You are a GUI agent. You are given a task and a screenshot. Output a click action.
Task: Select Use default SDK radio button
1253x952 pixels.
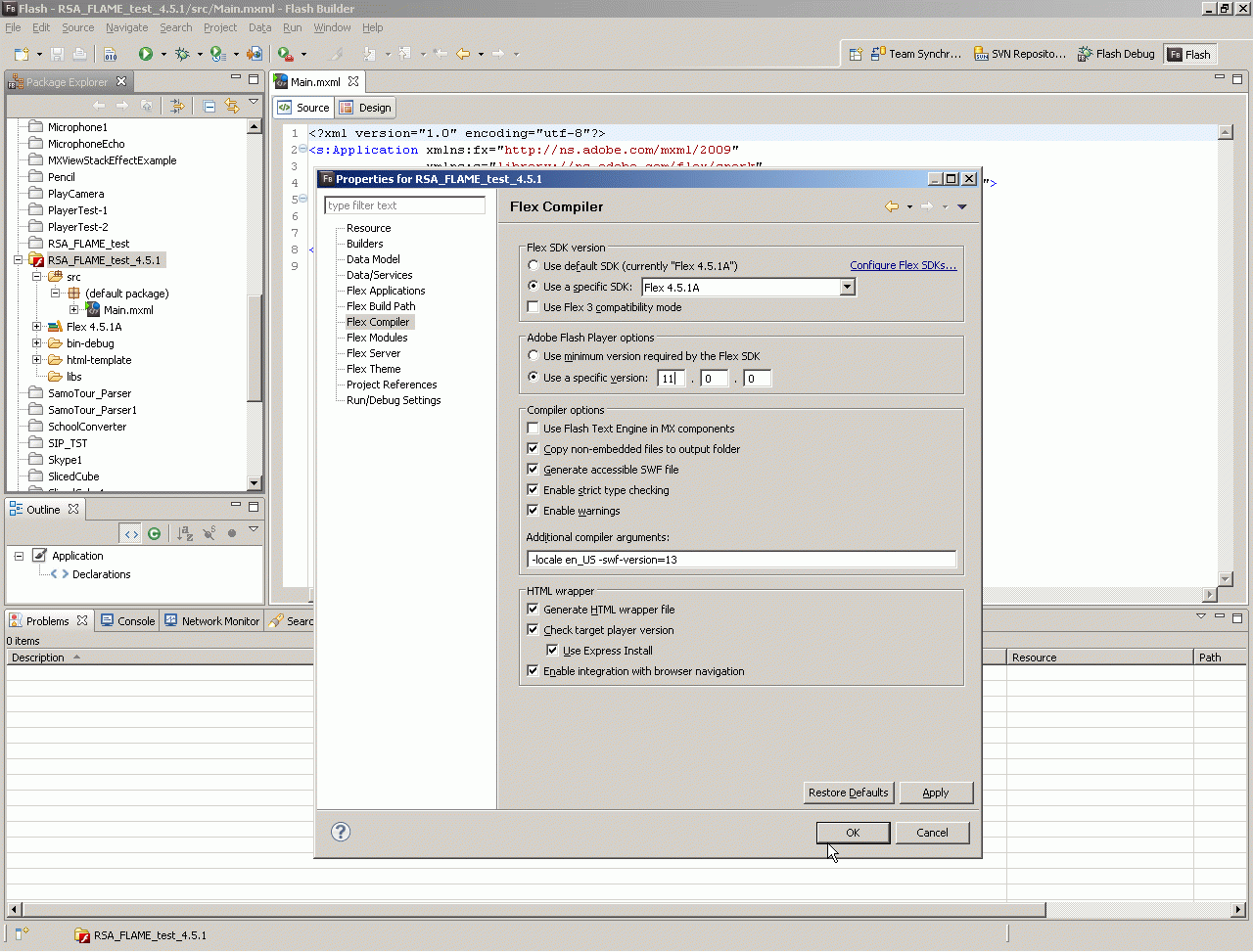click(x=534, y=265)
